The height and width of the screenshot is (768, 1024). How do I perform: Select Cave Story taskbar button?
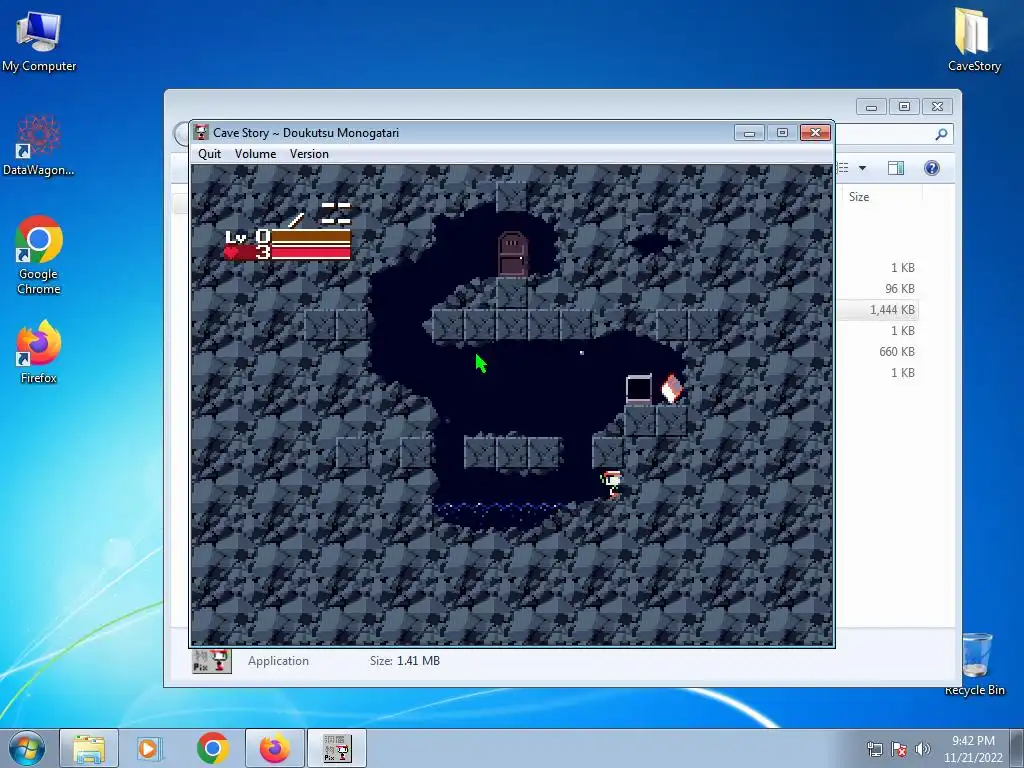pos(337,748)
